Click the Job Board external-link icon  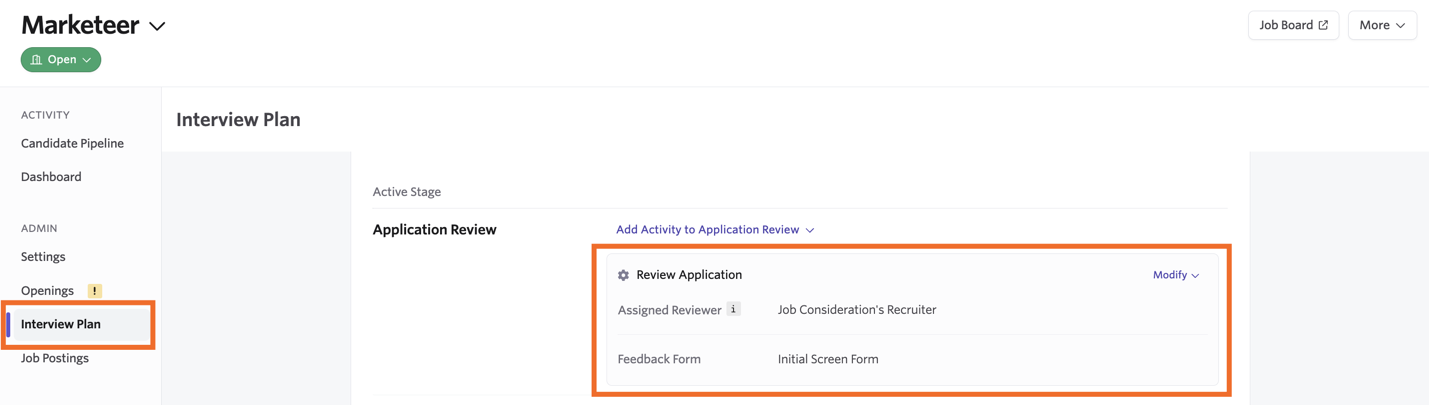pyautogui.click(x=1323, y=25)
